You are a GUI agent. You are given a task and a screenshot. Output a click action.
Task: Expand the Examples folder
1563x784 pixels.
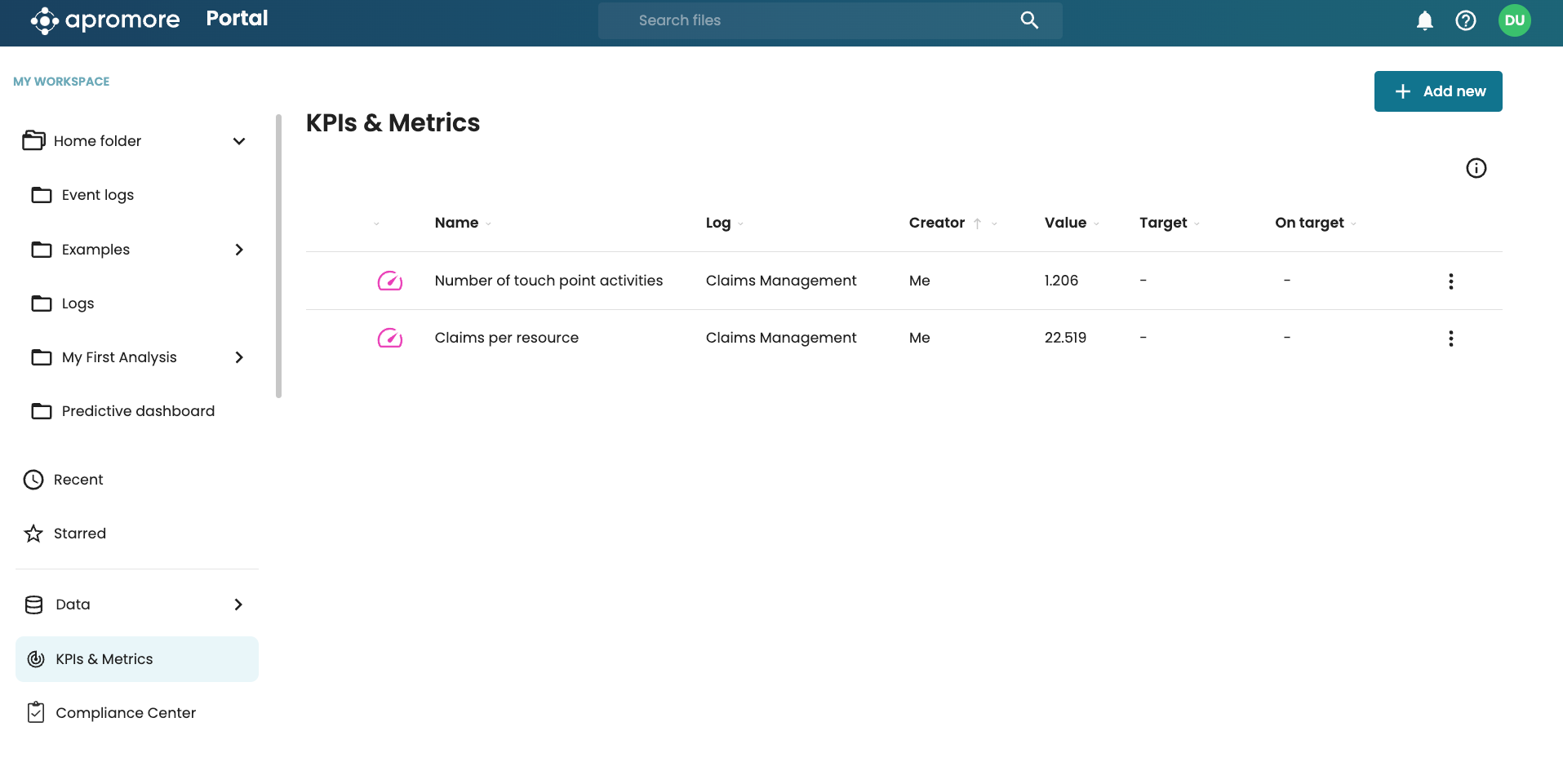pos(239,250)
